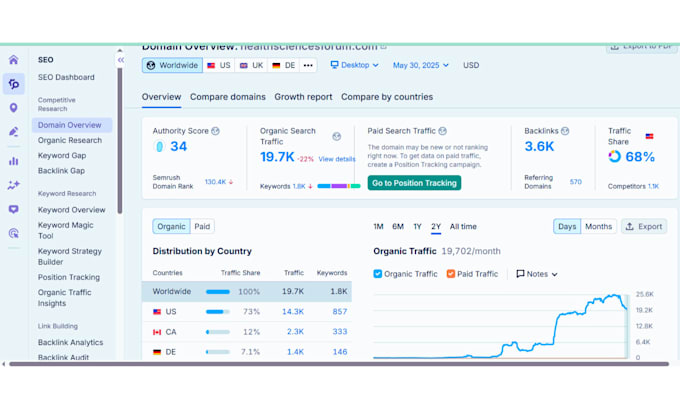680x409 pixels.
Task: Select the UK database filter
Action: coord(252,65)
